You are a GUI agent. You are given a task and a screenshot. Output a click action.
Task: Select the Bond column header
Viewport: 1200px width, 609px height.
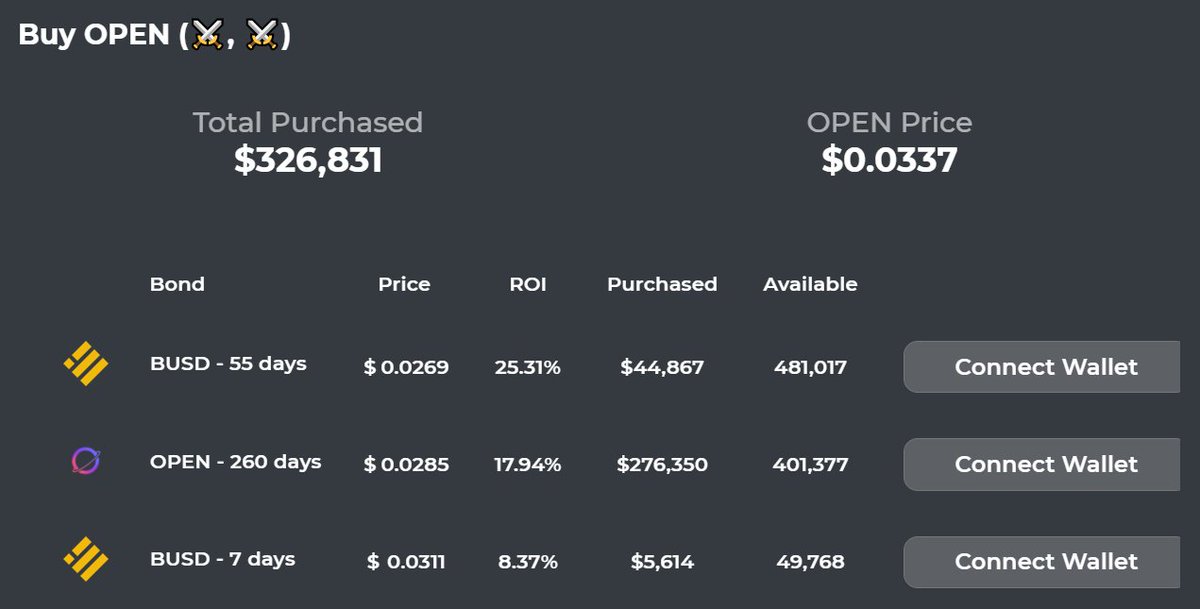177,284
